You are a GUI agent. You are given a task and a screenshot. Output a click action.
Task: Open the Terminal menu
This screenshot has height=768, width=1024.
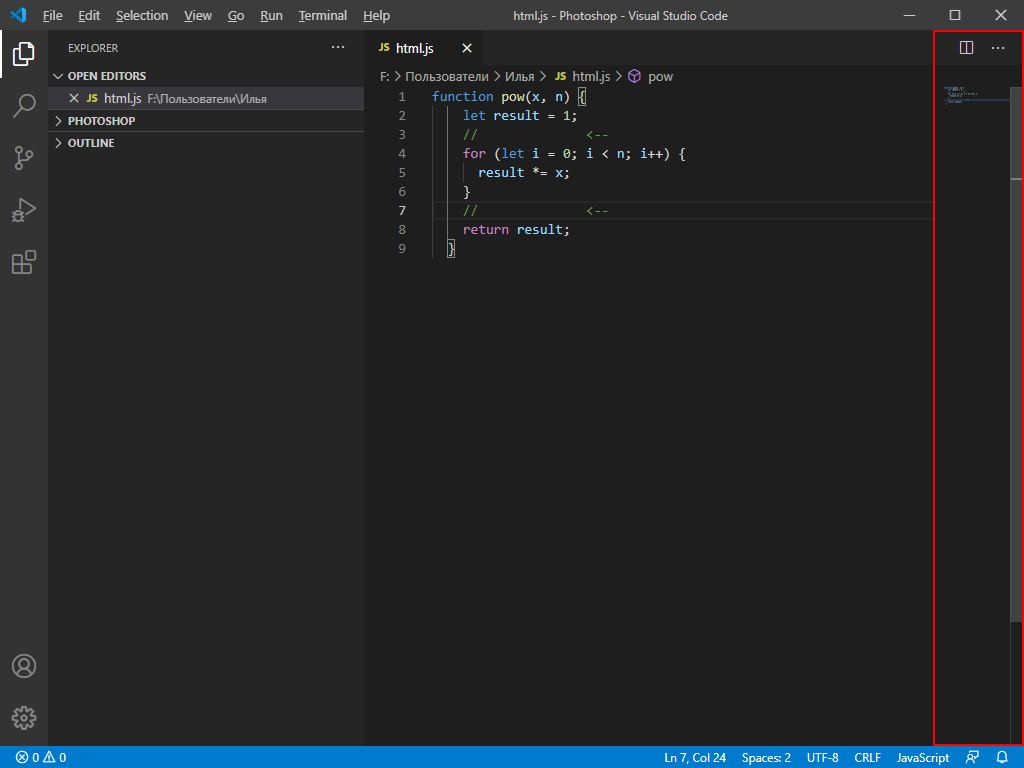[x=322, y=15]
